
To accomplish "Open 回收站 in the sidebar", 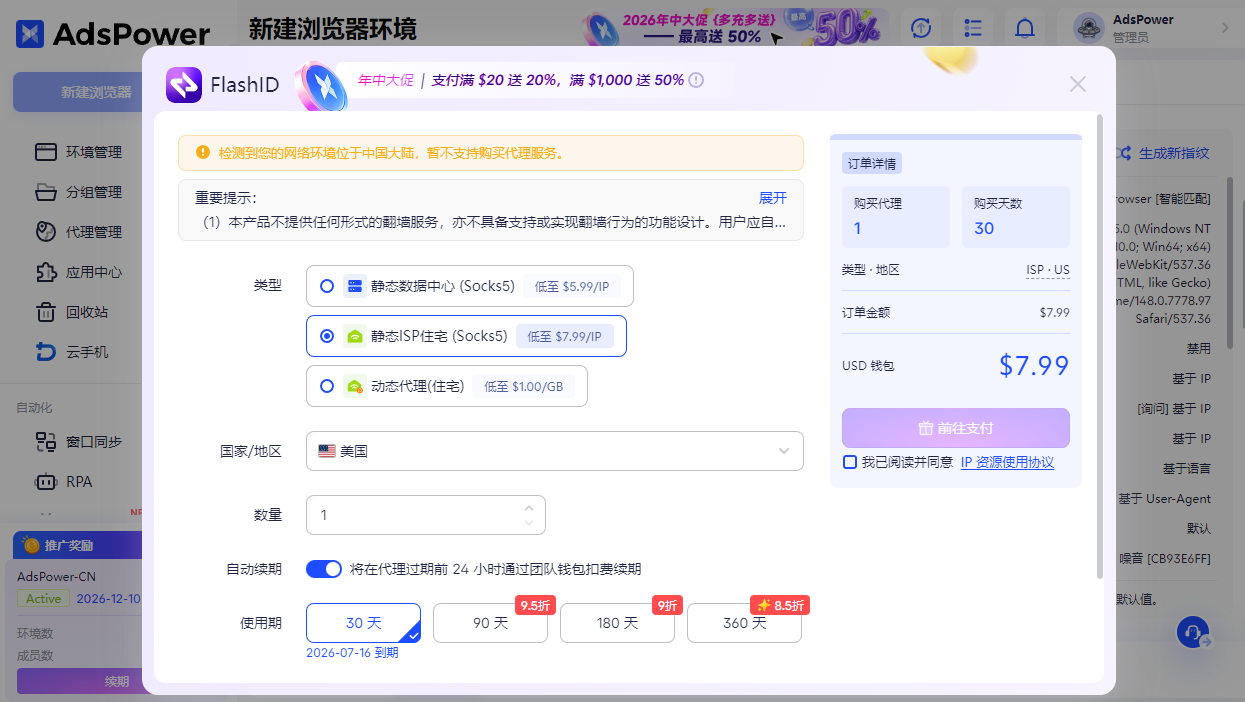I will [x=87, y=312].
